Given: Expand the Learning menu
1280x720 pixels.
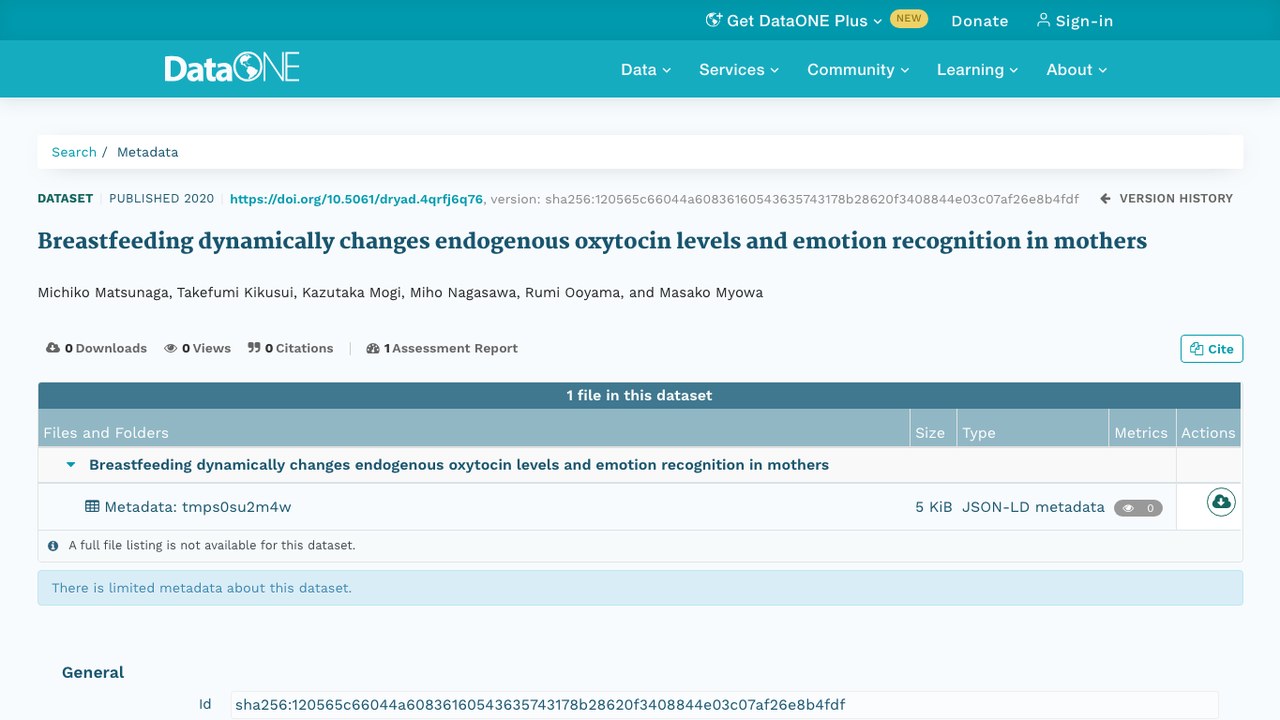Looking at the screenshot, I should (x=977, y=70).
